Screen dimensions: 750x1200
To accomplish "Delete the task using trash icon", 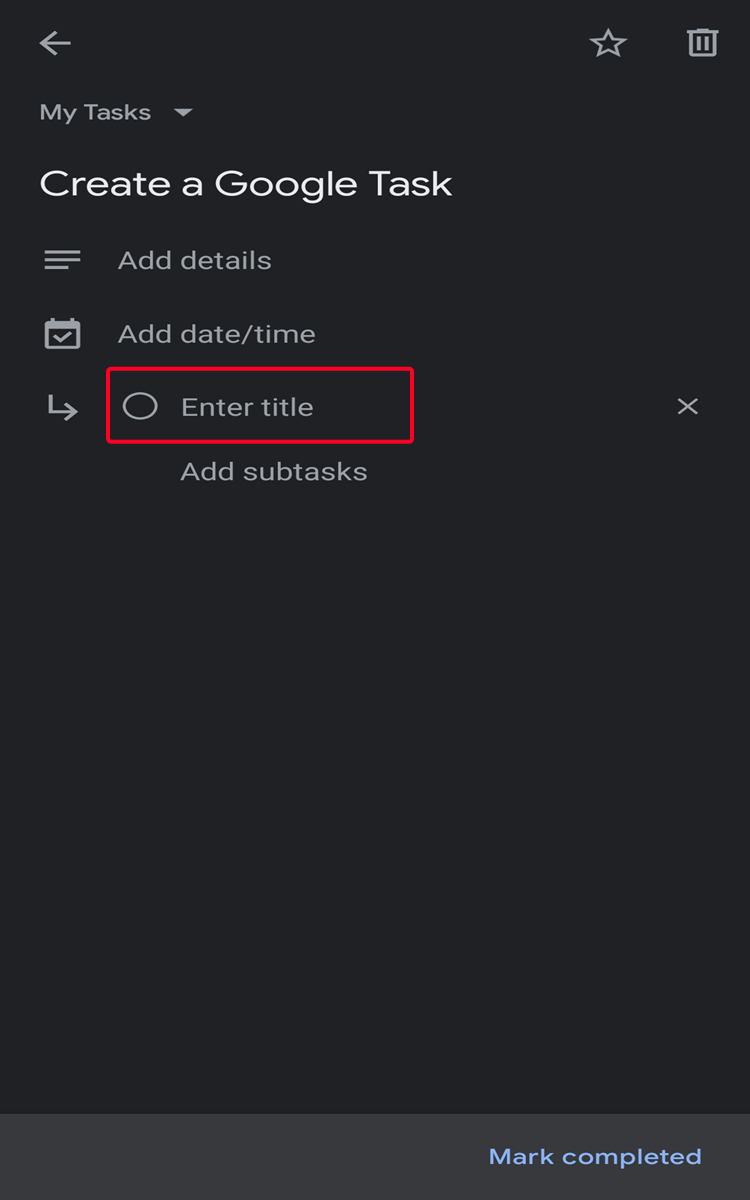I will 701,43.
